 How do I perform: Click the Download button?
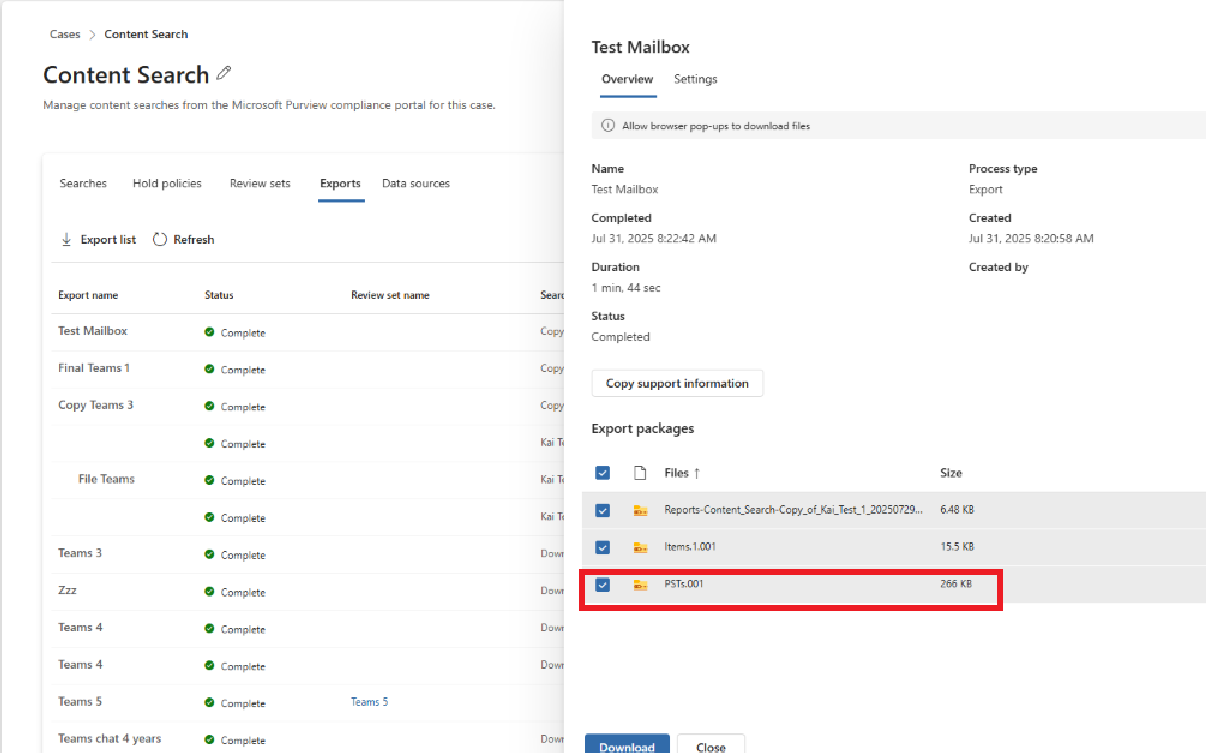point(627,745)
